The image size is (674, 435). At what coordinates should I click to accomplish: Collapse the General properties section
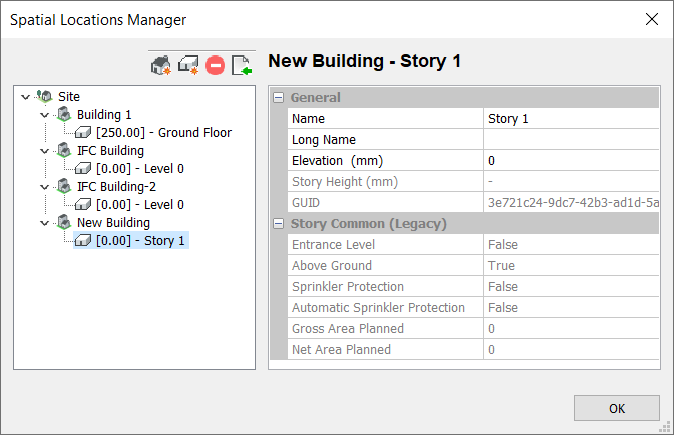279,98
